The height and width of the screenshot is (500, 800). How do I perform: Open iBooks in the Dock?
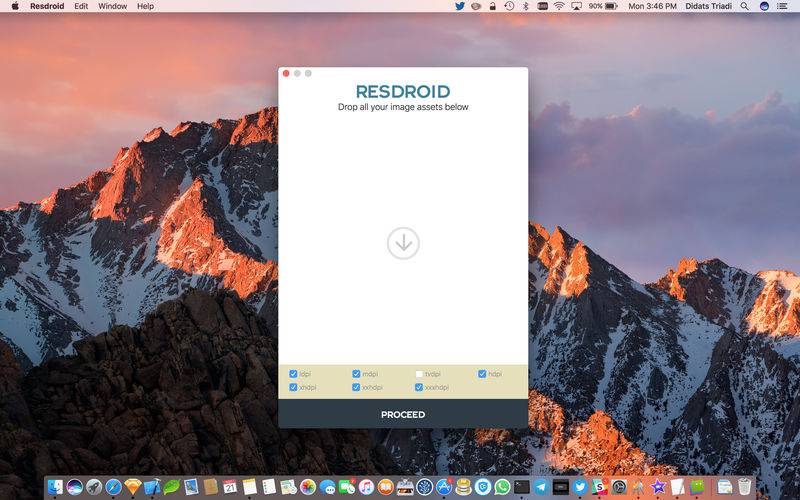386,487
